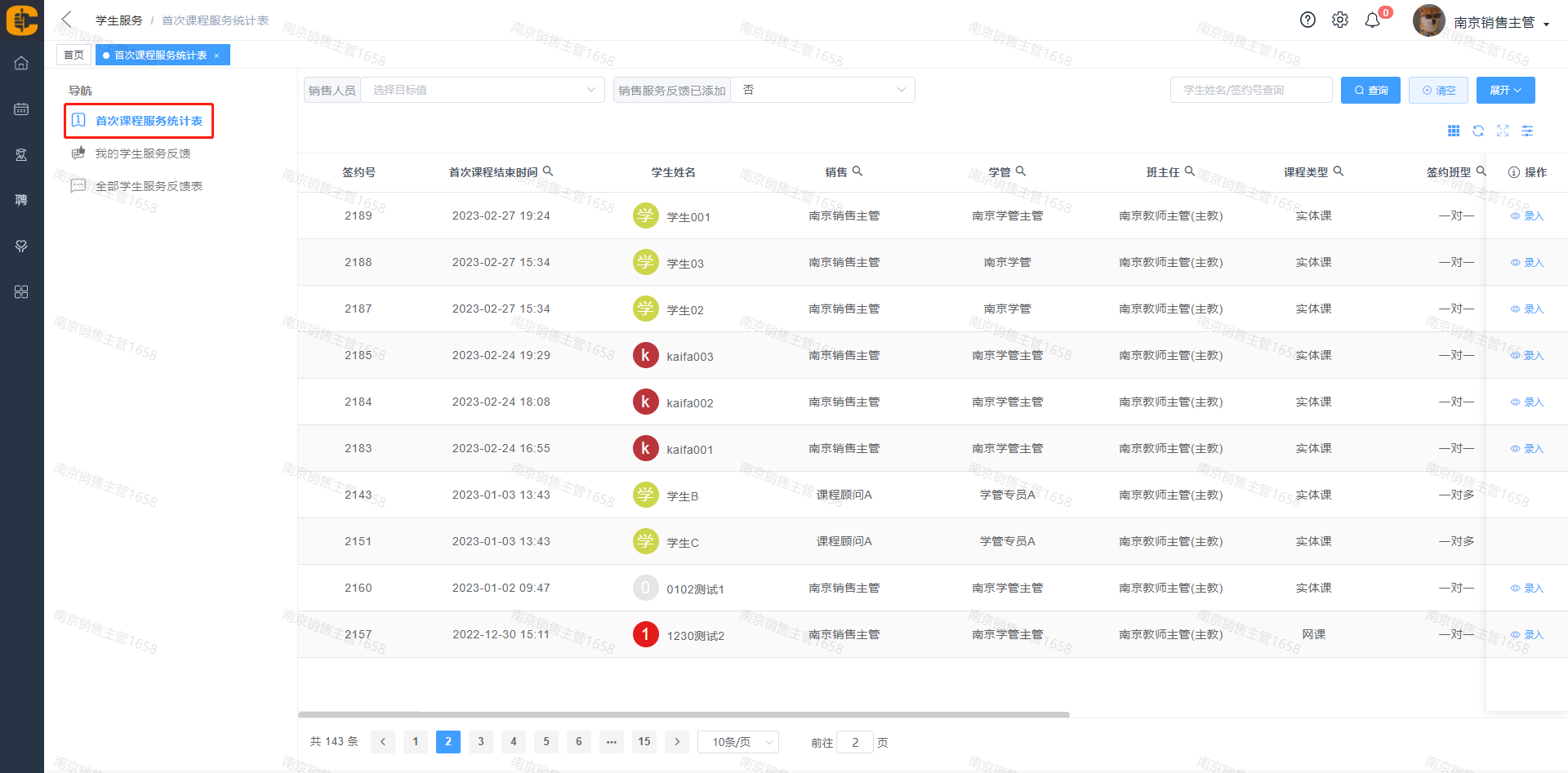Open the 10条/页 page size selector
This screenshot has width=1568, height=773.
point(738,742)
